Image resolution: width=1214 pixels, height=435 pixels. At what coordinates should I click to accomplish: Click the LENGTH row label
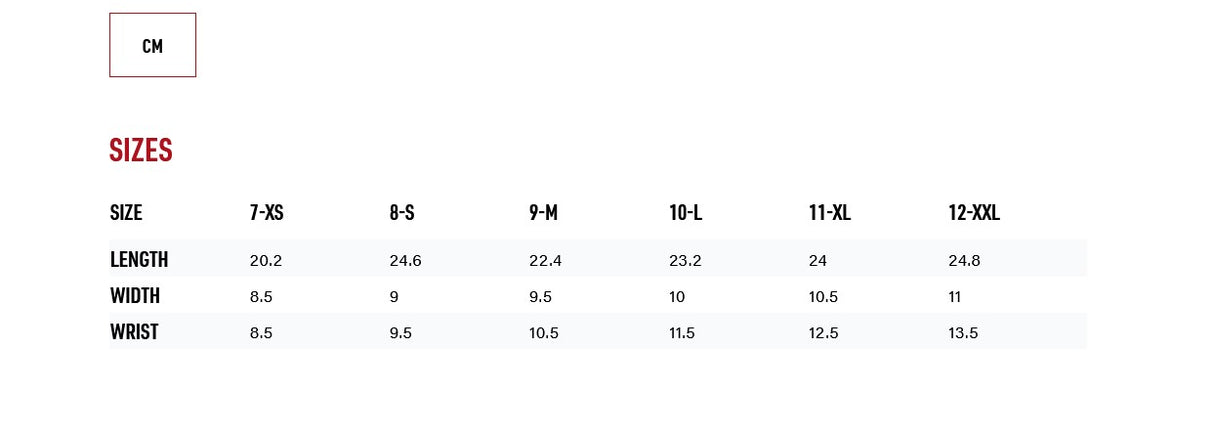click(x=139, y=259)
